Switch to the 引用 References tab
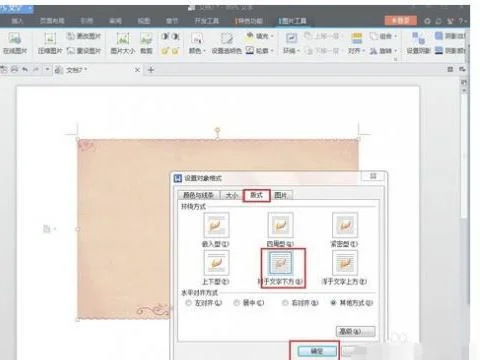The width and height of the screenshot is (480, 360). pyautogui.click(x=87, y=21)
